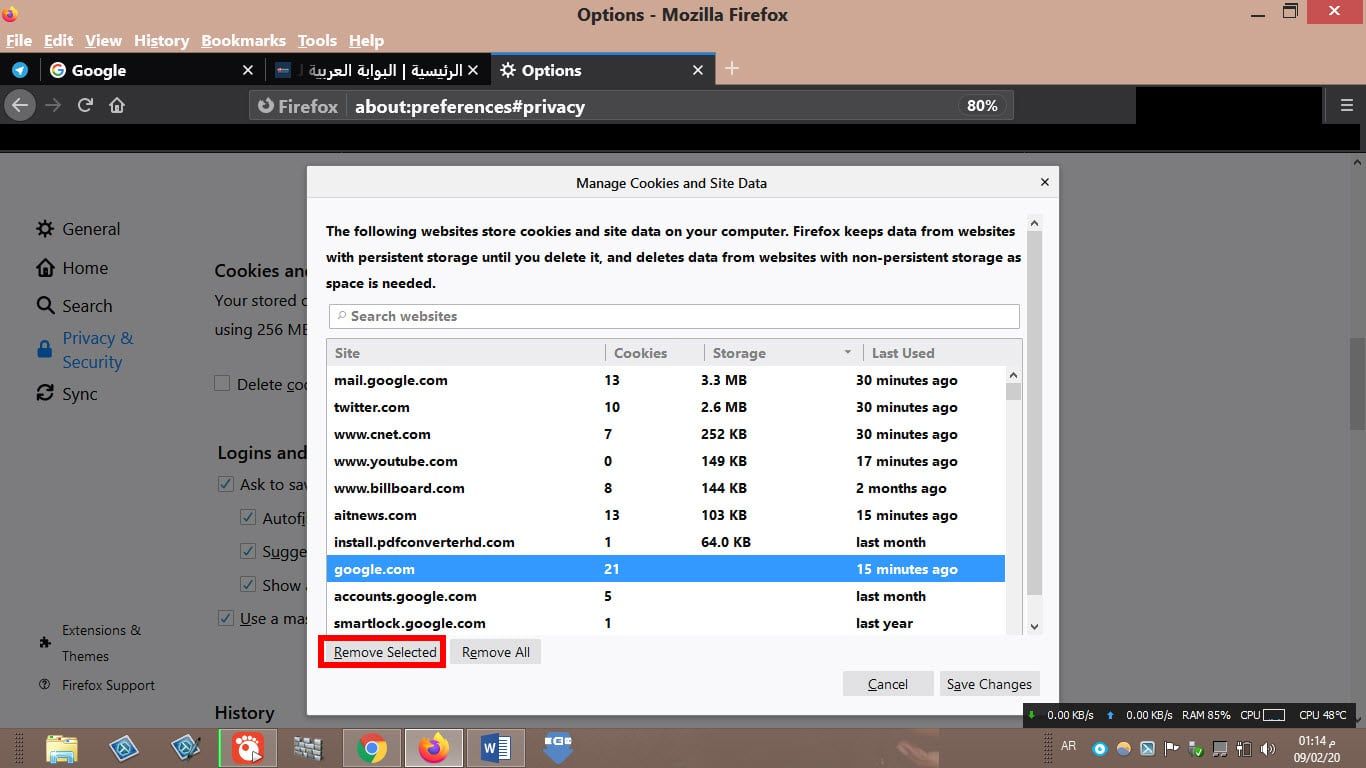The width and height of the screenshot is (1366, 768).
Task: Open Firefox Support link
Action: tap(96, 685)
